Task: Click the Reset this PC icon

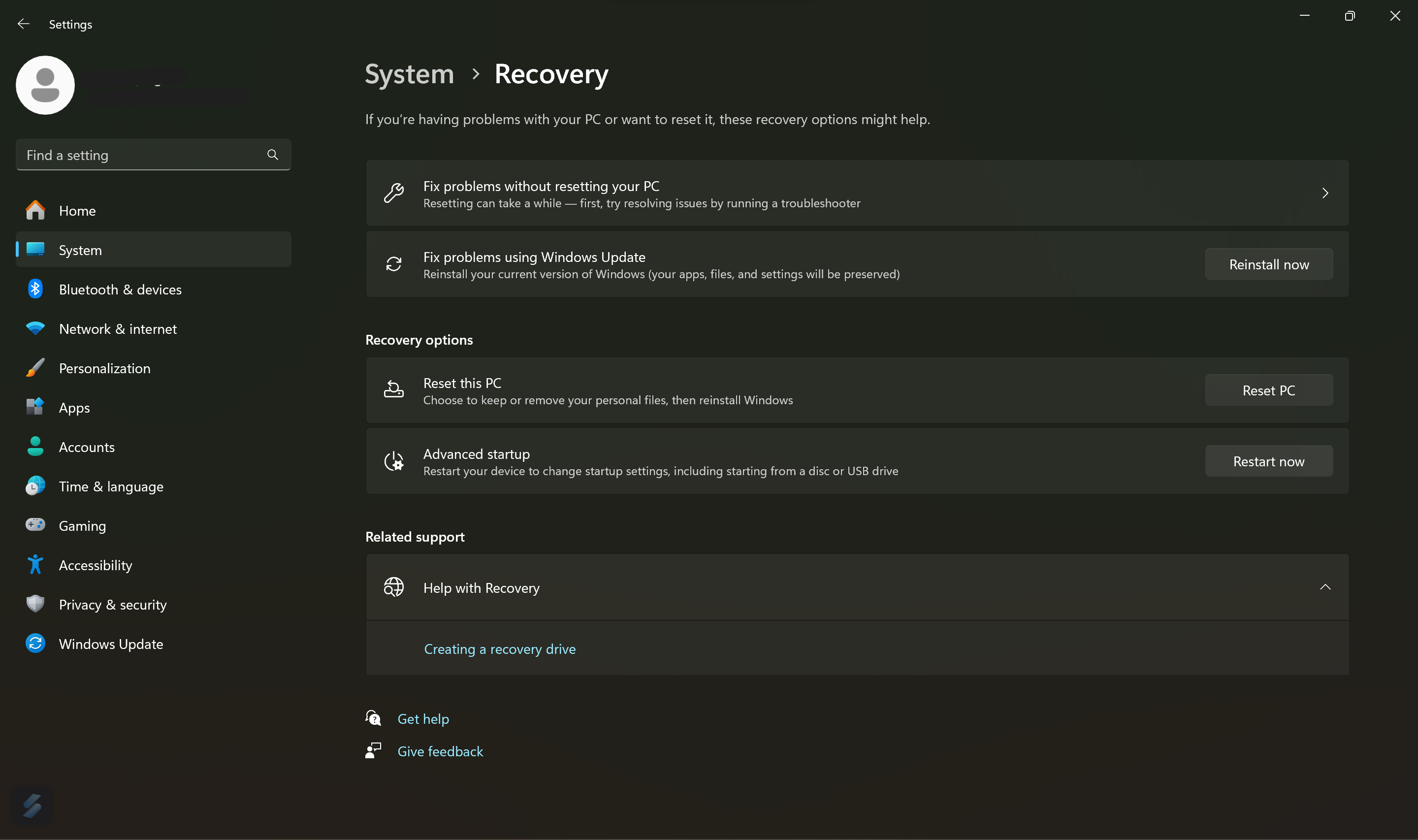Action: [394, 390]
